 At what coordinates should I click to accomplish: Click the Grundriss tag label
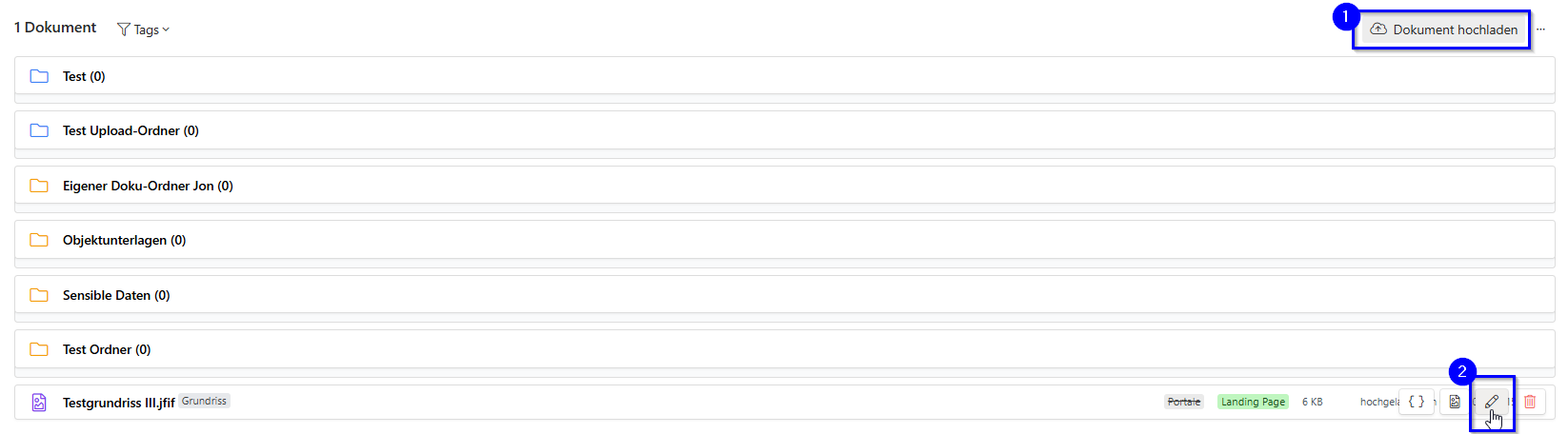click(x=204, y=402)
